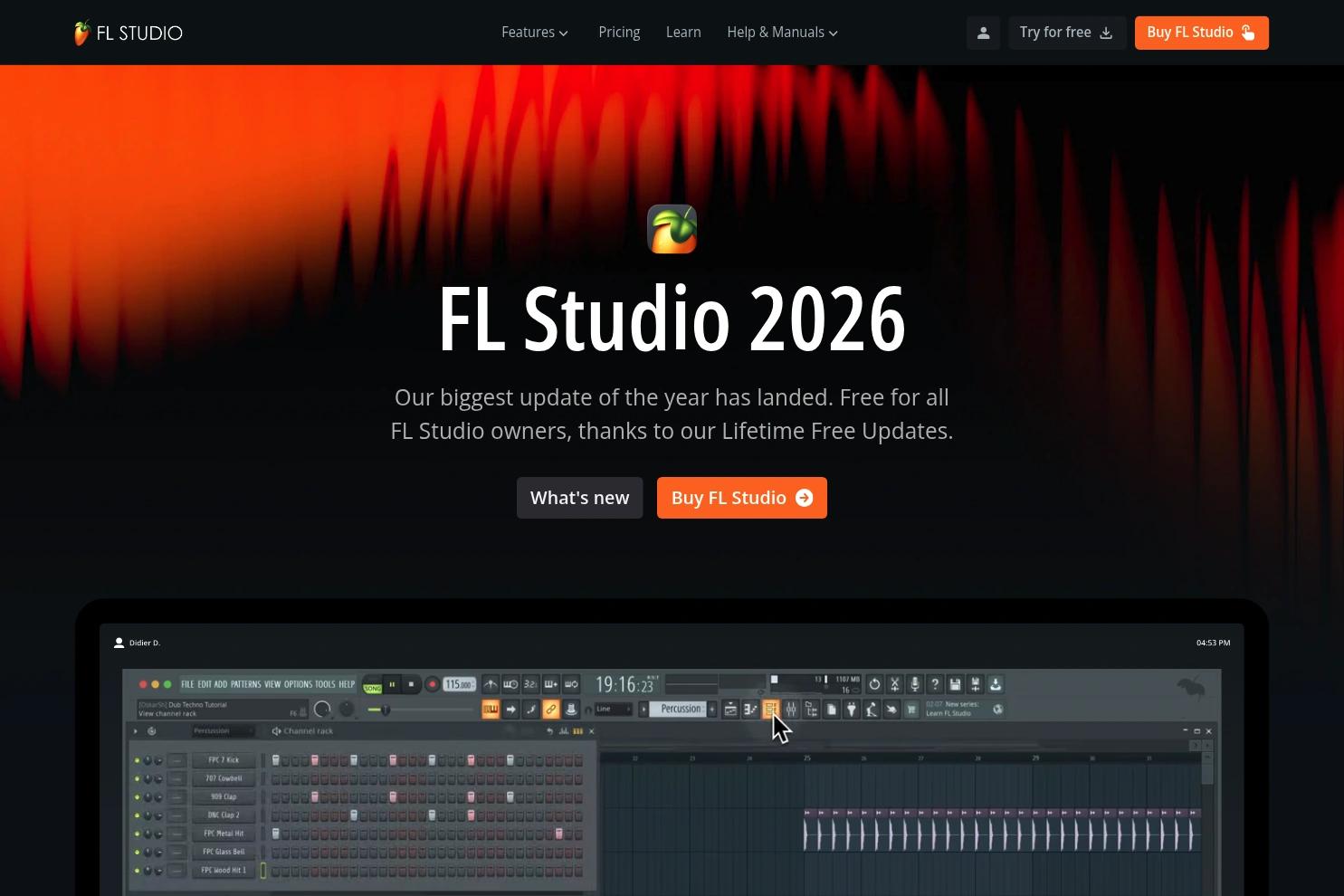
Task: Open the PATTERNS menu in FL Studio
Action: (x=245, y=684)
